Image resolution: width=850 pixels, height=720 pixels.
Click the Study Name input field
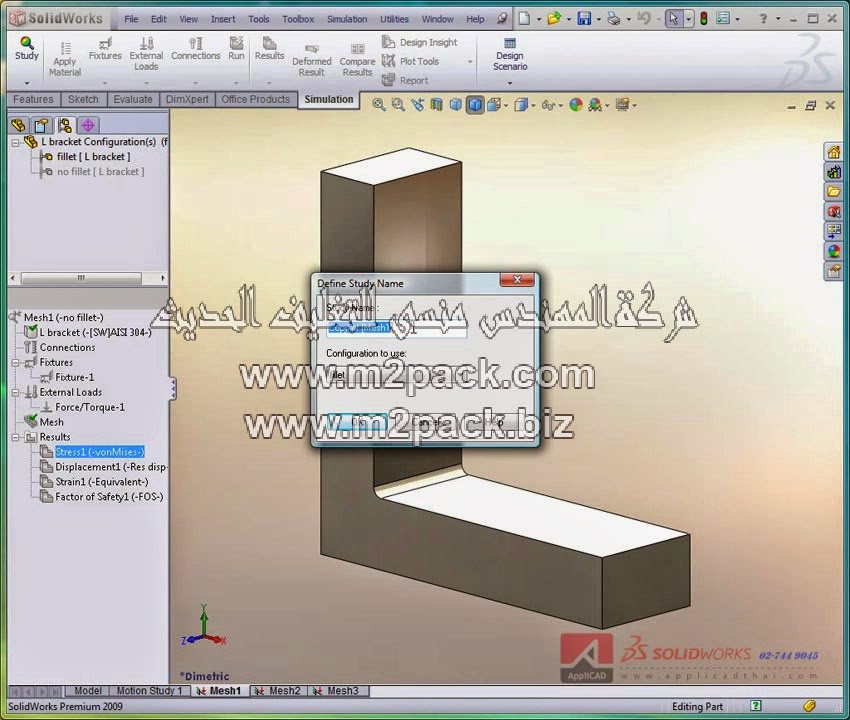(x=396, y=329)
